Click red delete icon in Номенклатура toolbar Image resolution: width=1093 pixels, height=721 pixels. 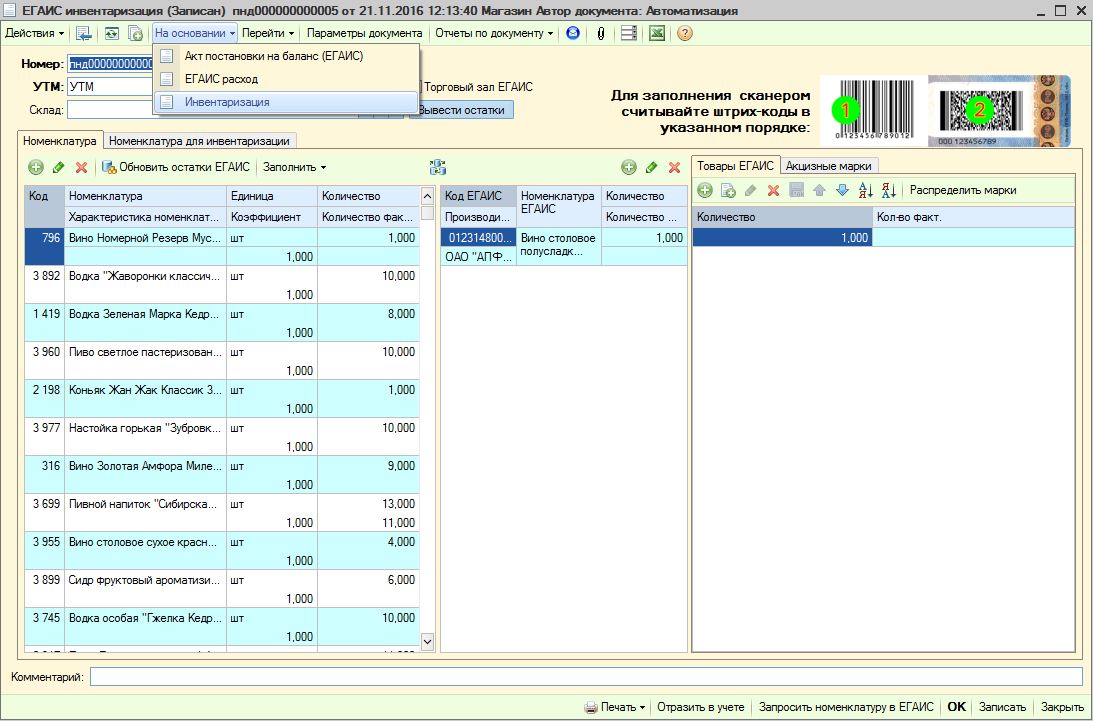tap(82, 167)
